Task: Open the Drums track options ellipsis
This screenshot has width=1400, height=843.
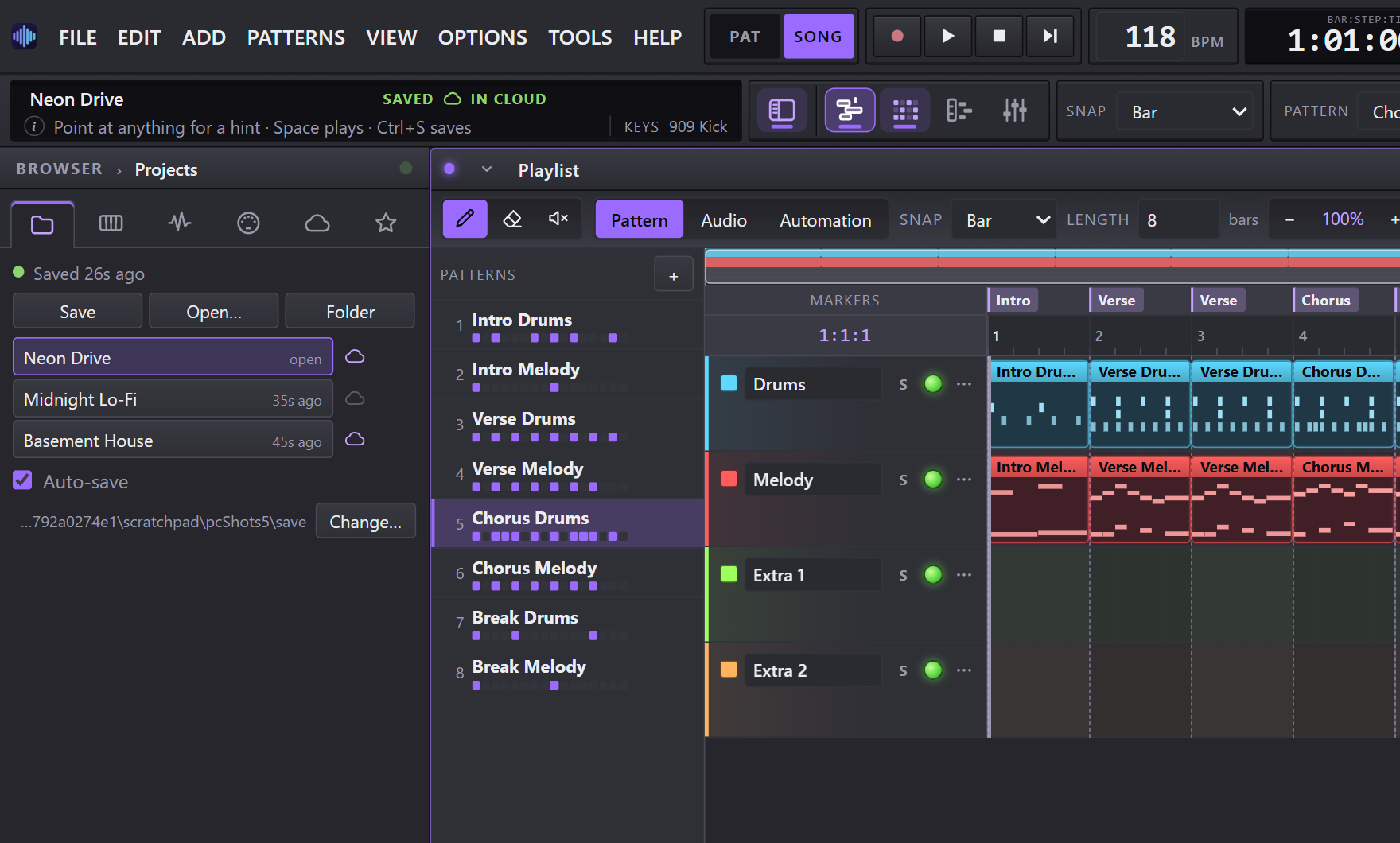Action: coord(964,384)
